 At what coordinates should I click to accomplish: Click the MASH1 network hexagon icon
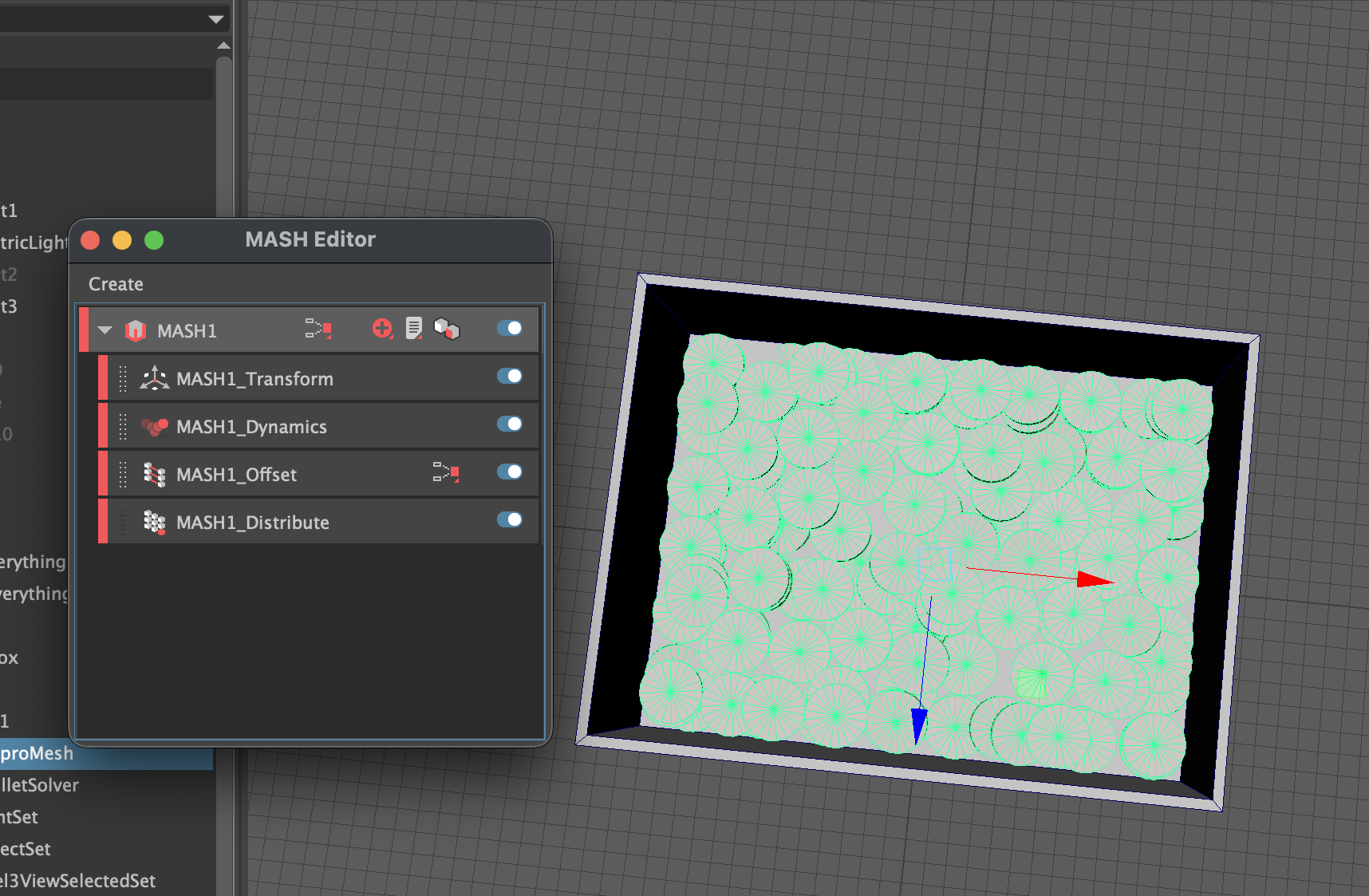tap(136, 330)
